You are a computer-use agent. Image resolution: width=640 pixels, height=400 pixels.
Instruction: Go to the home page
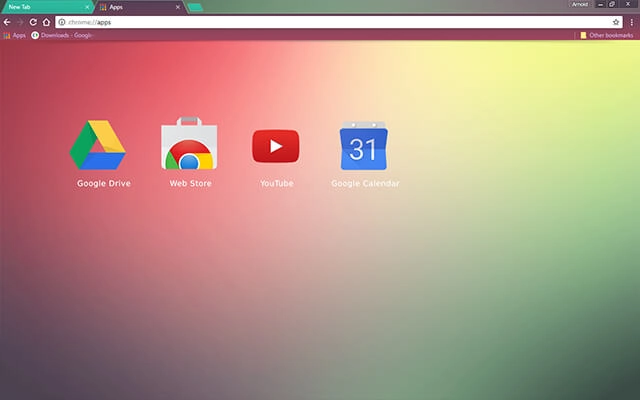(47, 22)
